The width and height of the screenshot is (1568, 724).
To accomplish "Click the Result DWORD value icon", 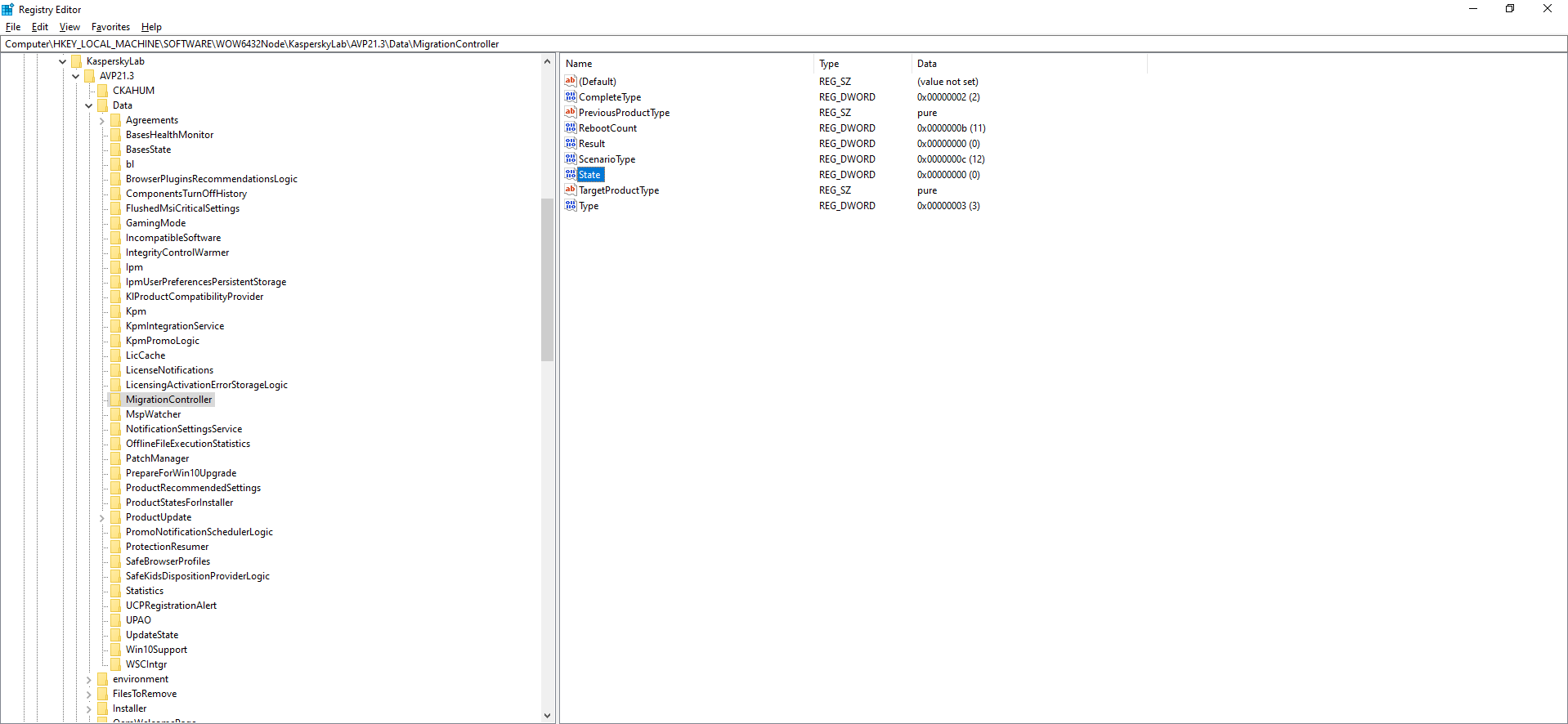I will [571, 143].
